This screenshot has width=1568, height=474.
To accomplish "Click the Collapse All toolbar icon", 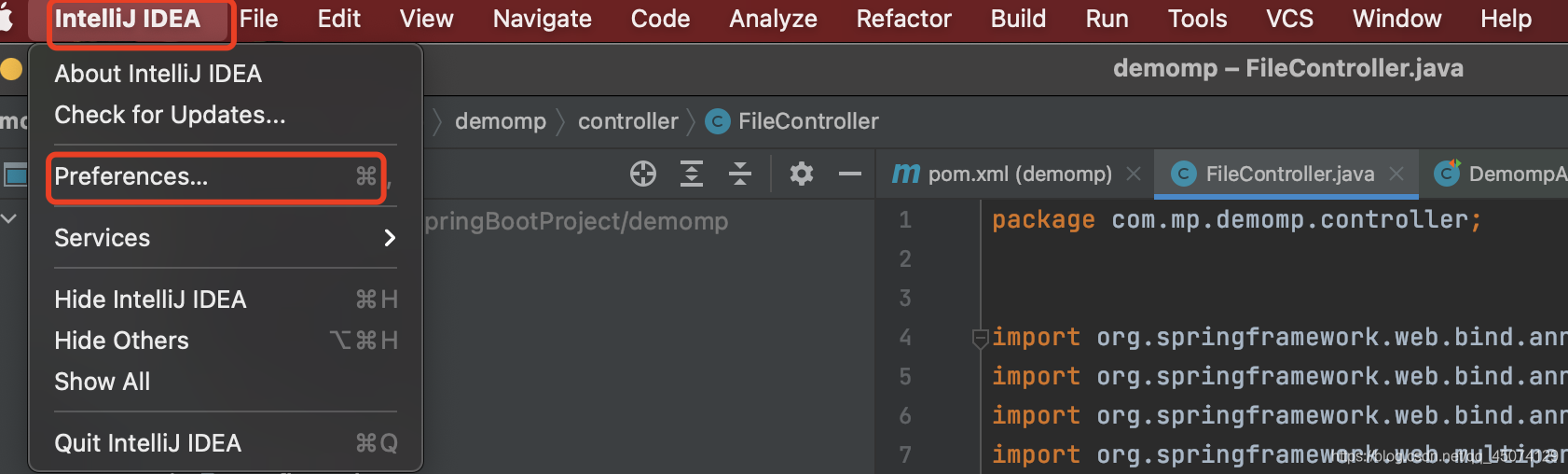I will pos(740,174).
